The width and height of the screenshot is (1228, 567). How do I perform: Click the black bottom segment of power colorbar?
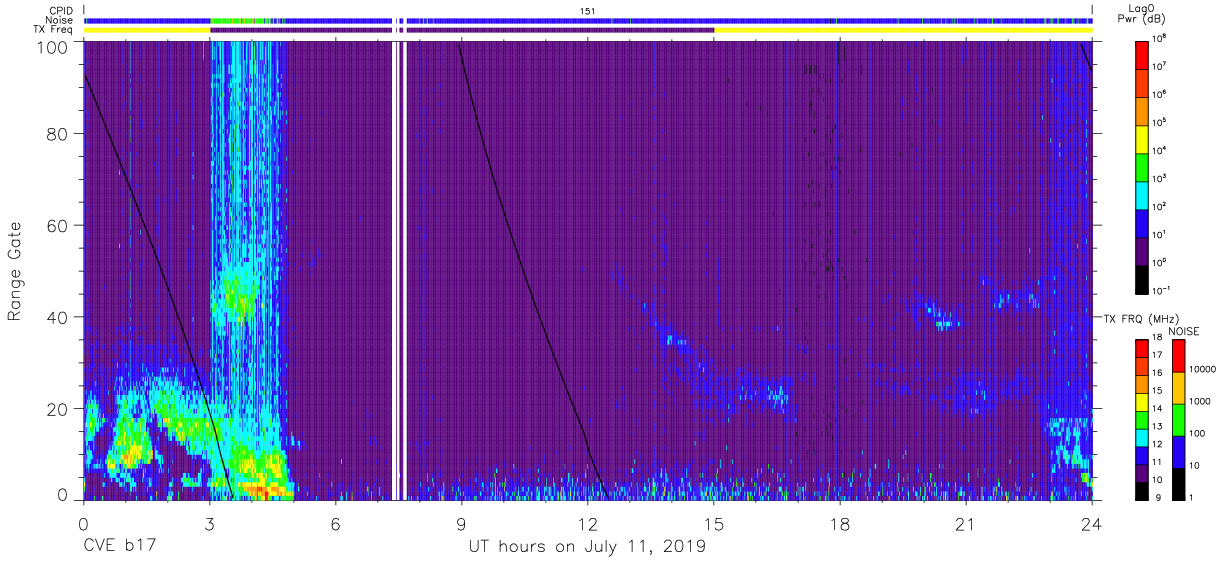(x=1143, y=278)
